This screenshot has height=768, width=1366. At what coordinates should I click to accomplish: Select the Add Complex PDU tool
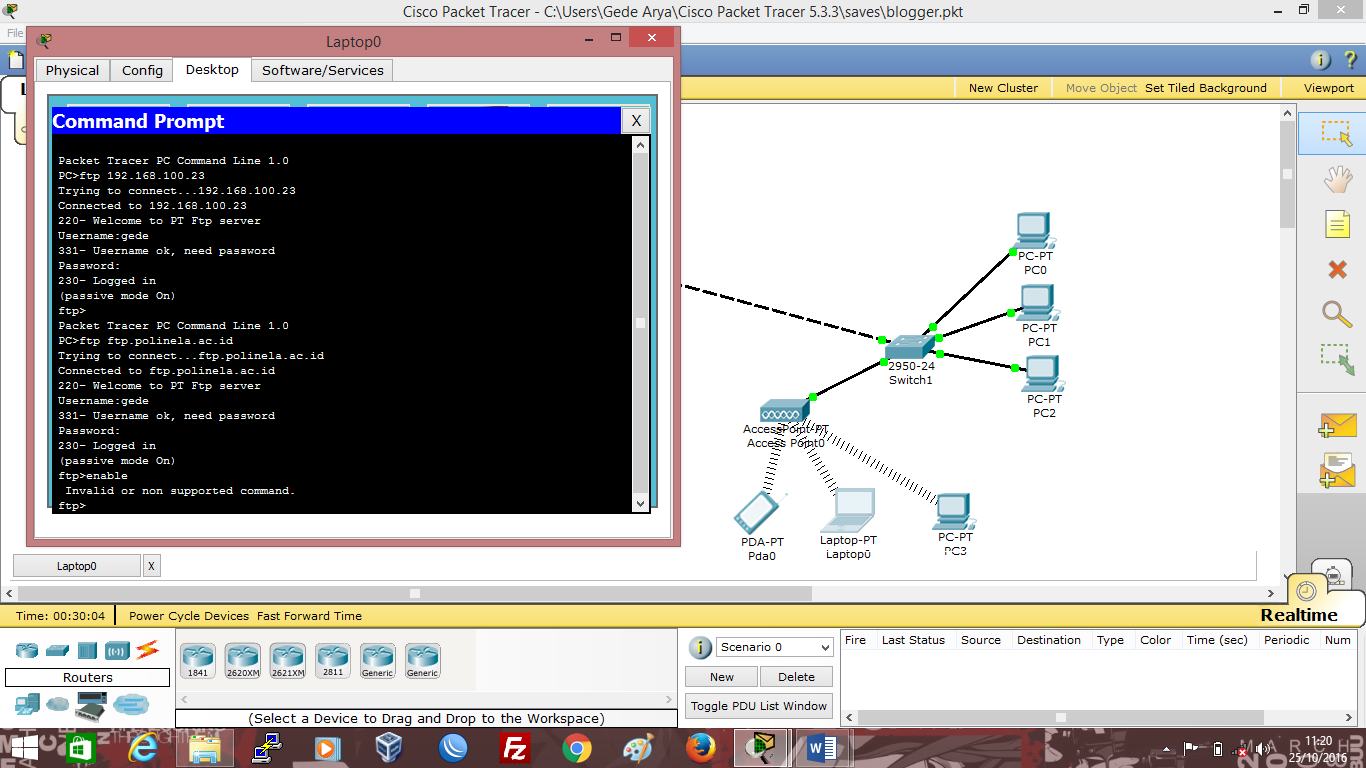1337,468
